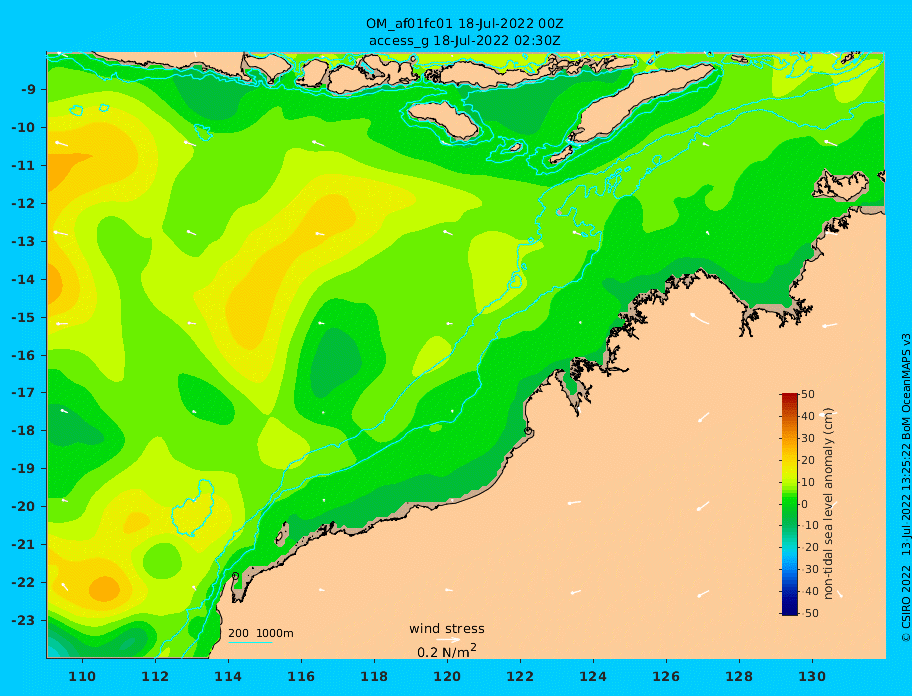Click the CSIRO 2022 copyright text
Viewport: 912px width, 696px height.
pos(905,487)
